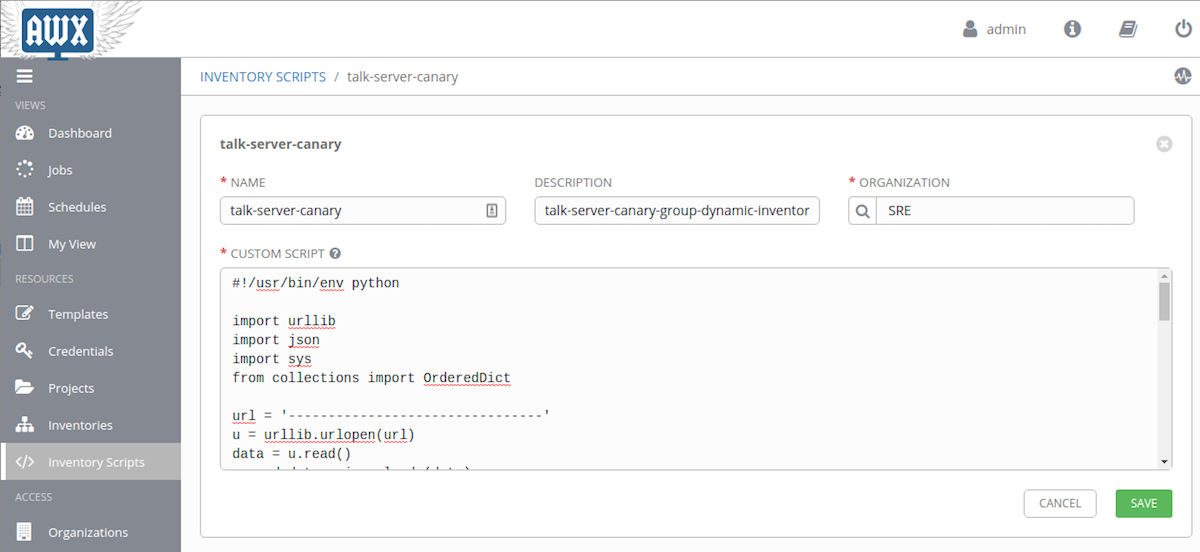Select Inventory Scripts in the sidebar
Viewport: 1200px width, 552px height.
[x=90, y=462]
